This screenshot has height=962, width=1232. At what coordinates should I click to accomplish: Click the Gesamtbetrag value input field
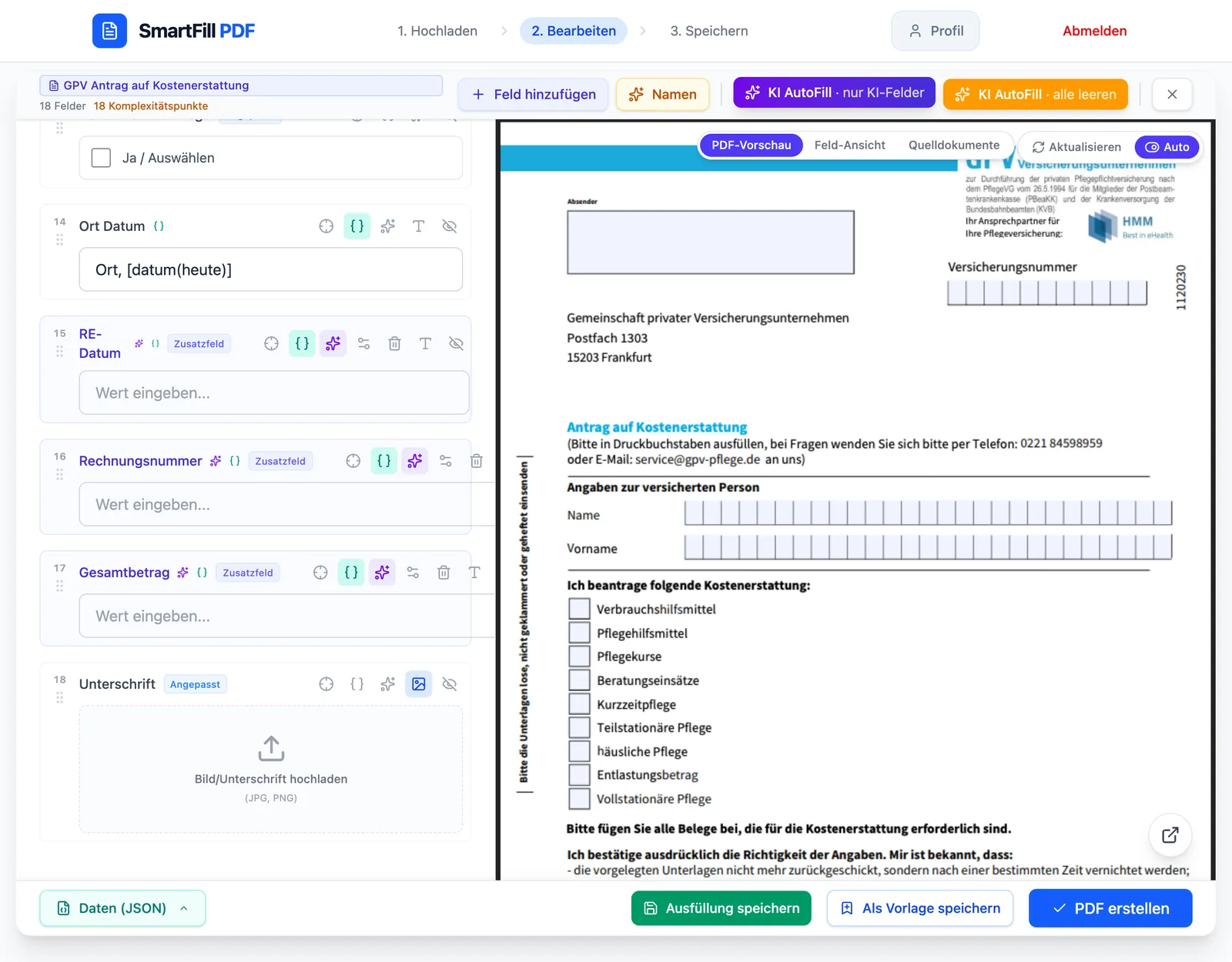286,616
